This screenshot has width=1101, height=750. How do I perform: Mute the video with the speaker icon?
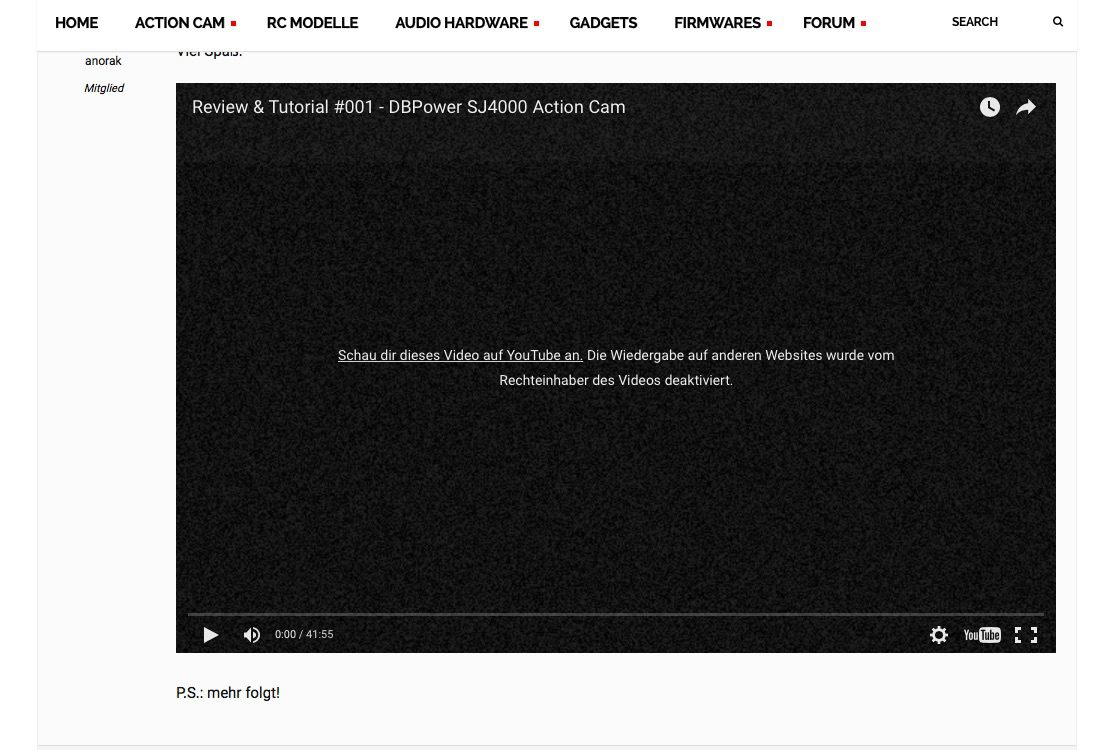(x=252, y=635)
